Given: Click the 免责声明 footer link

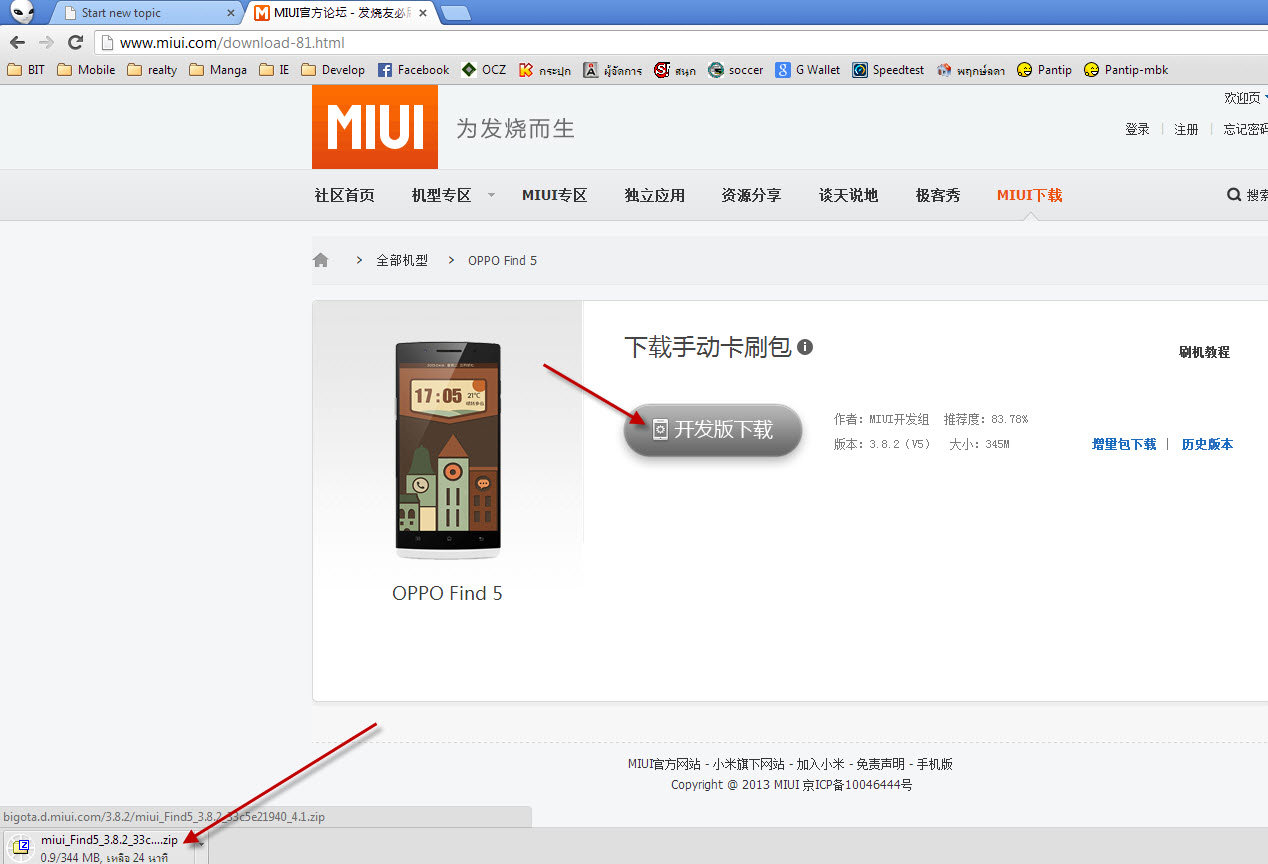Looking at the screenshot, I should pos(880,764).
